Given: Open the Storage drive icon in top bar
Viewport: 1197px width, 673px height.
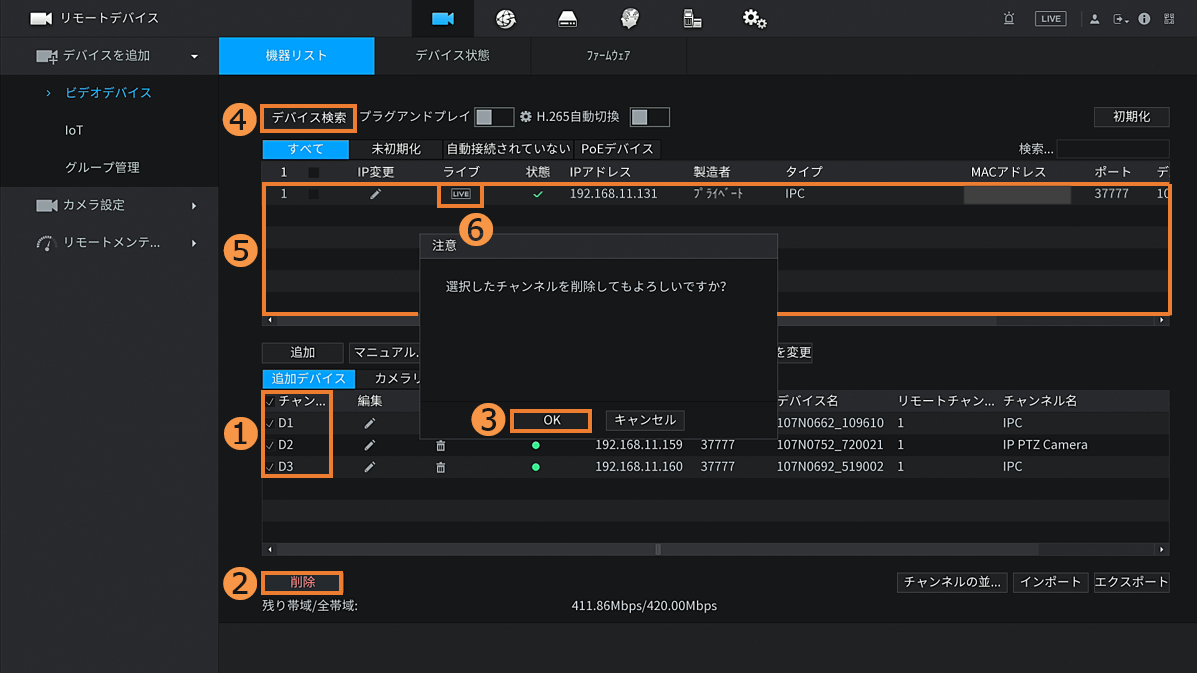Looking at the screenshot, I should coord(567,19).
